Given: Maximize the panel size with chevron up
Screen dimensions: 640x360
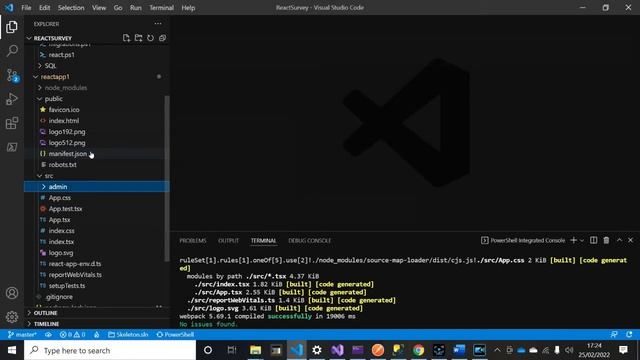Looking at the screenshot, I should (x=619, y=240).
